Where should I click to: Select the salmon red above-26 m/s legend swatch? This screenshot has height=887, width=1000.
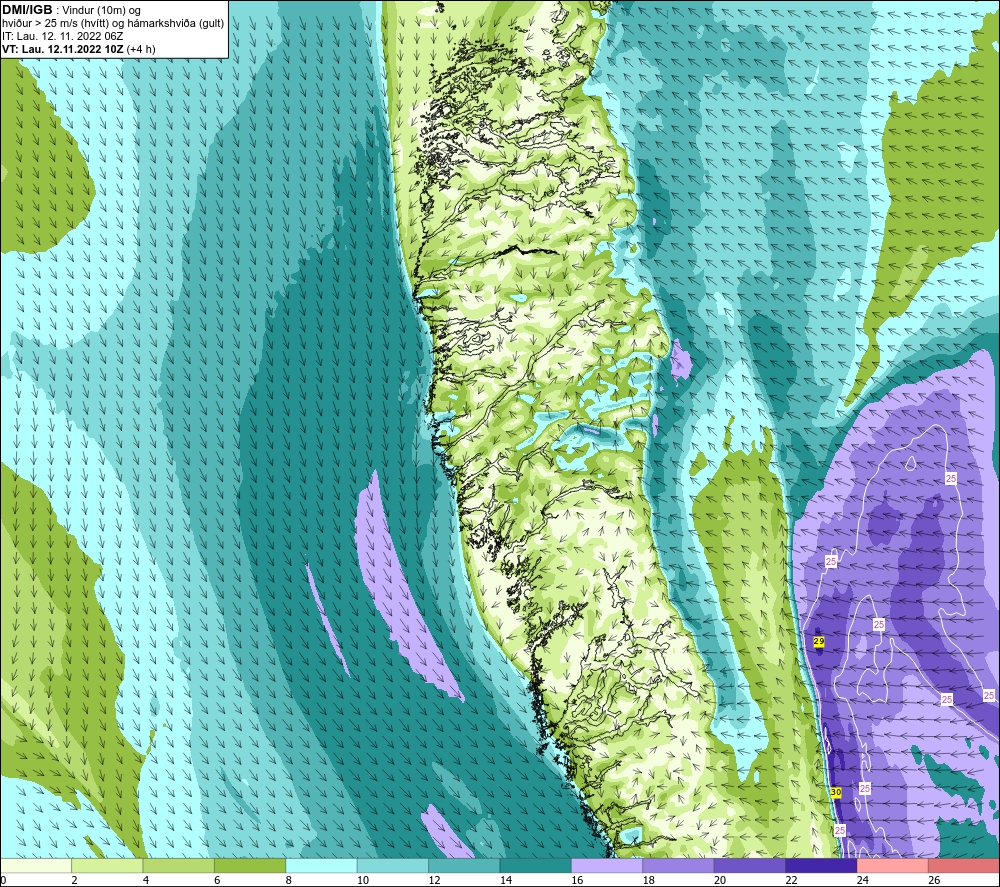(x=964, y=865)
